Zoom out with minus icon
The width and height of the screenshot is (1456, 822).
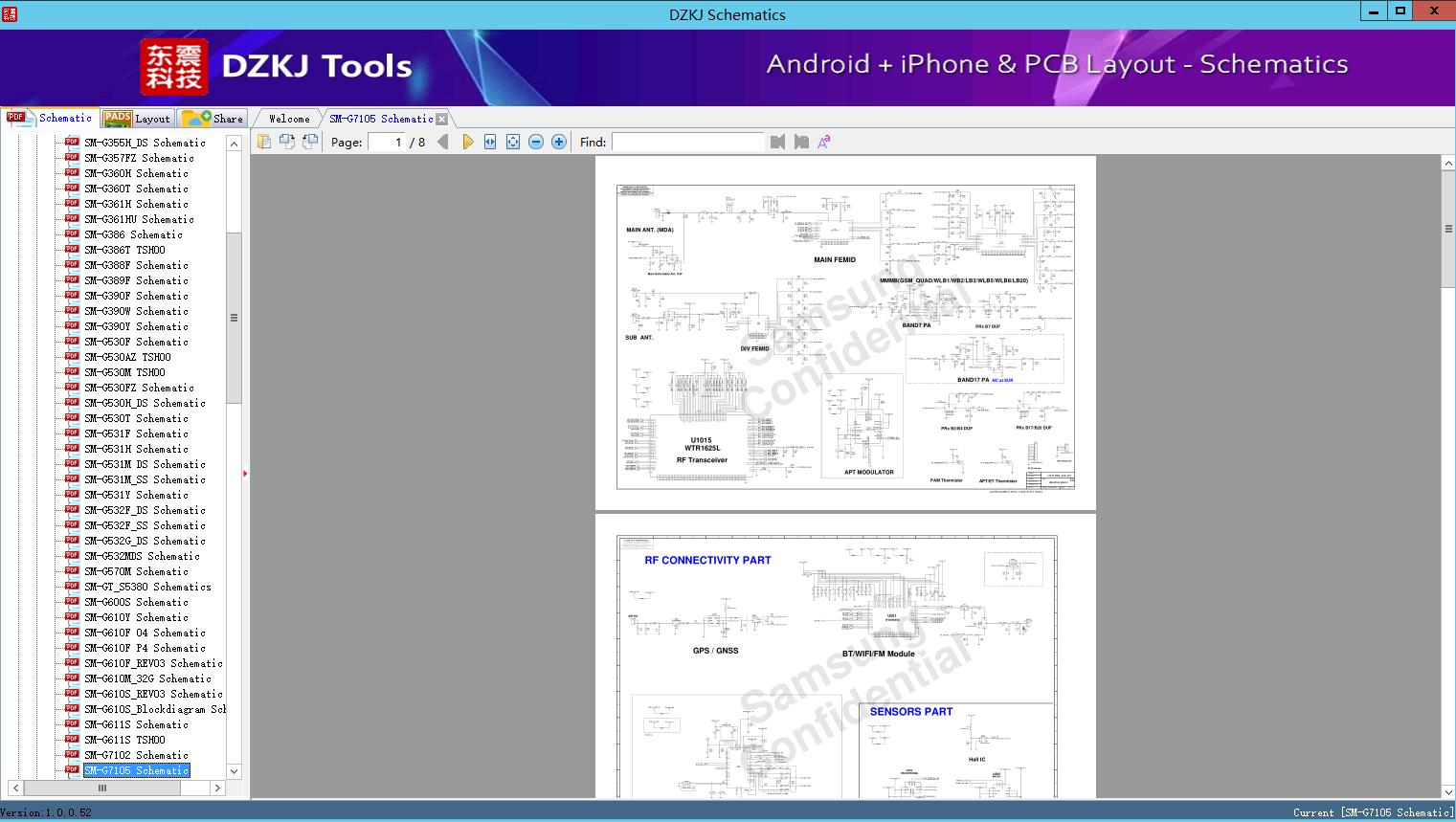pos(536,142)
